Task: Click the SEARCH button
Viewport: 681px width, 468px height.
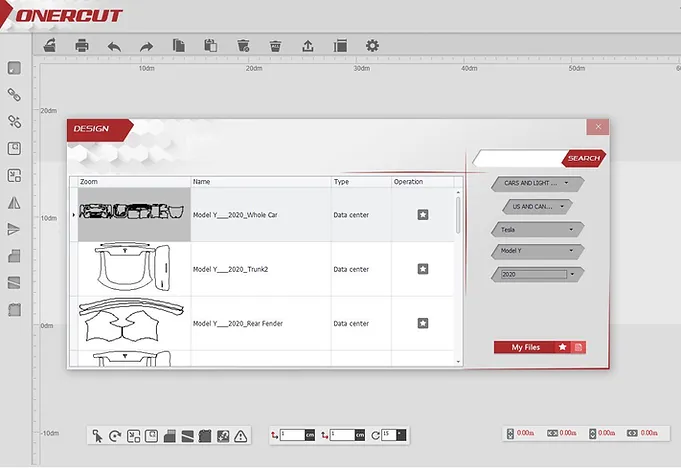Action: pyautogui.click(x=584, y=158)
